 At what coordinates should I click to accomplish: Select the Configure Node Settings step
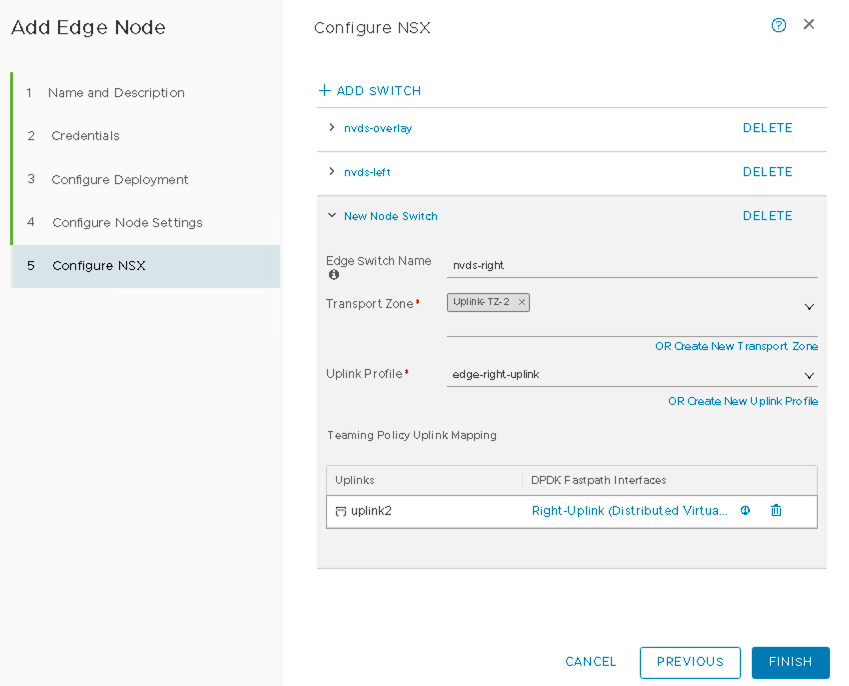[x=127, y=223]
